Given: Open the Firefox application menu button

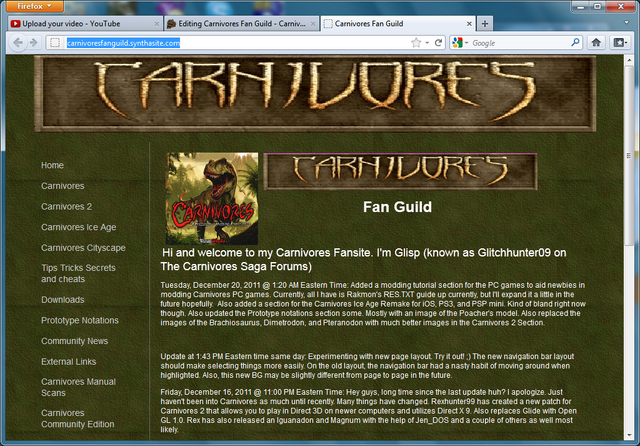Looking at the screenshot, I should (35, 6).
